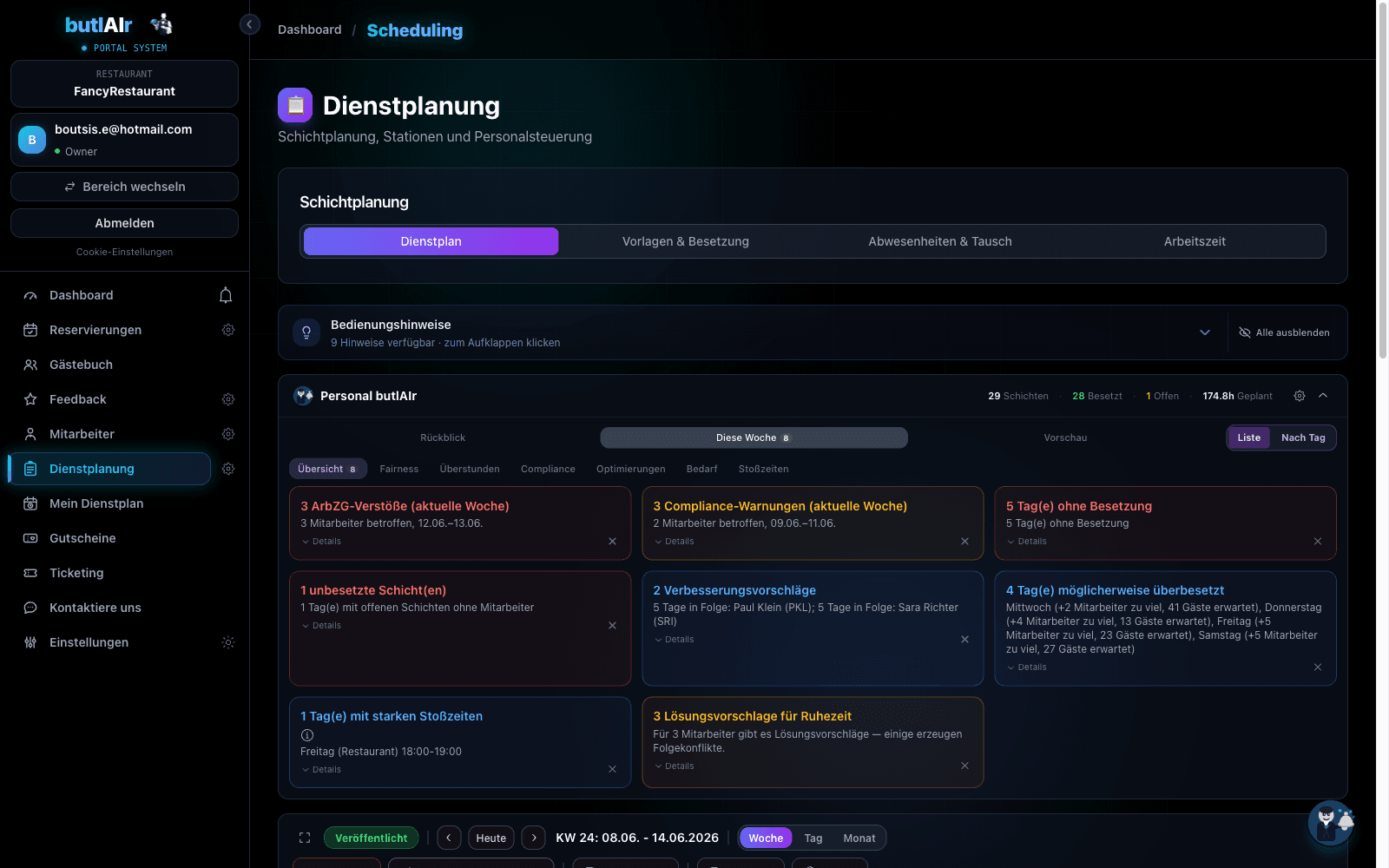Switch to the Compliance sub-tab
This screenshot has height=868, width=1389.
pos(548,469)
